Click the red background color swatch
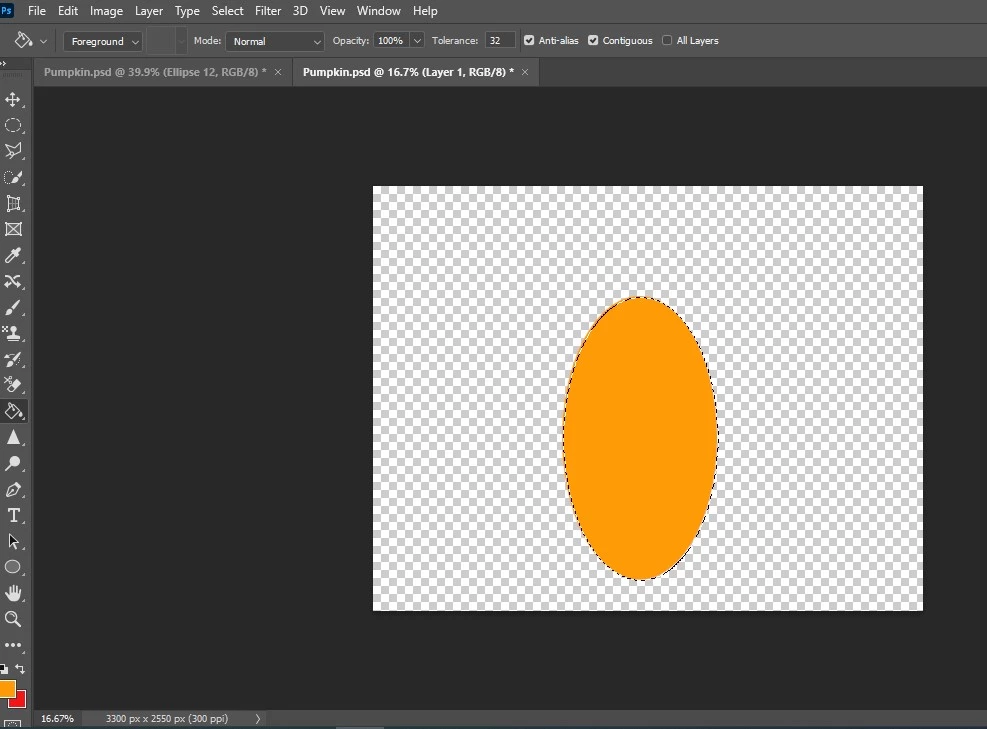Screen dimensions: 987x729 click(x=20, y=700)
